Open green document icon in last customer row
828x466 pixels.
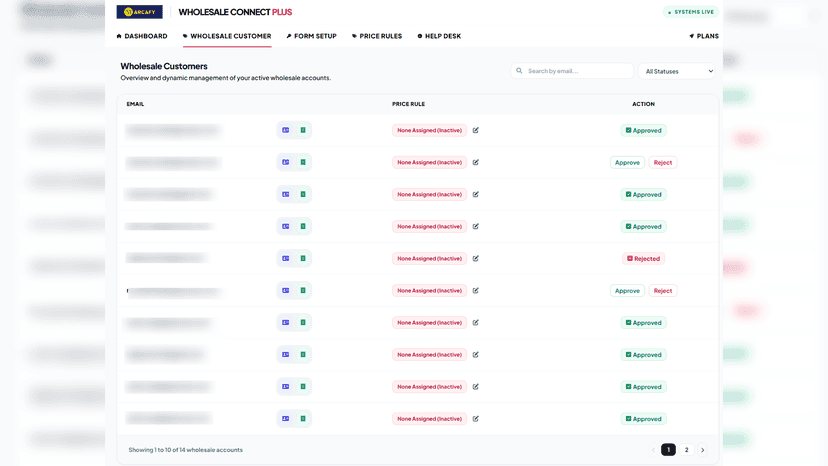click(x=303, y=418)
